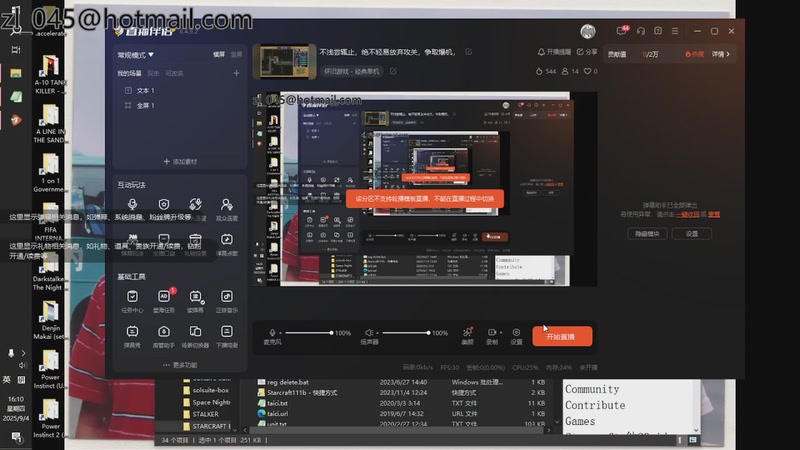Click the 隐藏模块 hide module button
Viewport: 800px width, 450px height.
[647, 234]
